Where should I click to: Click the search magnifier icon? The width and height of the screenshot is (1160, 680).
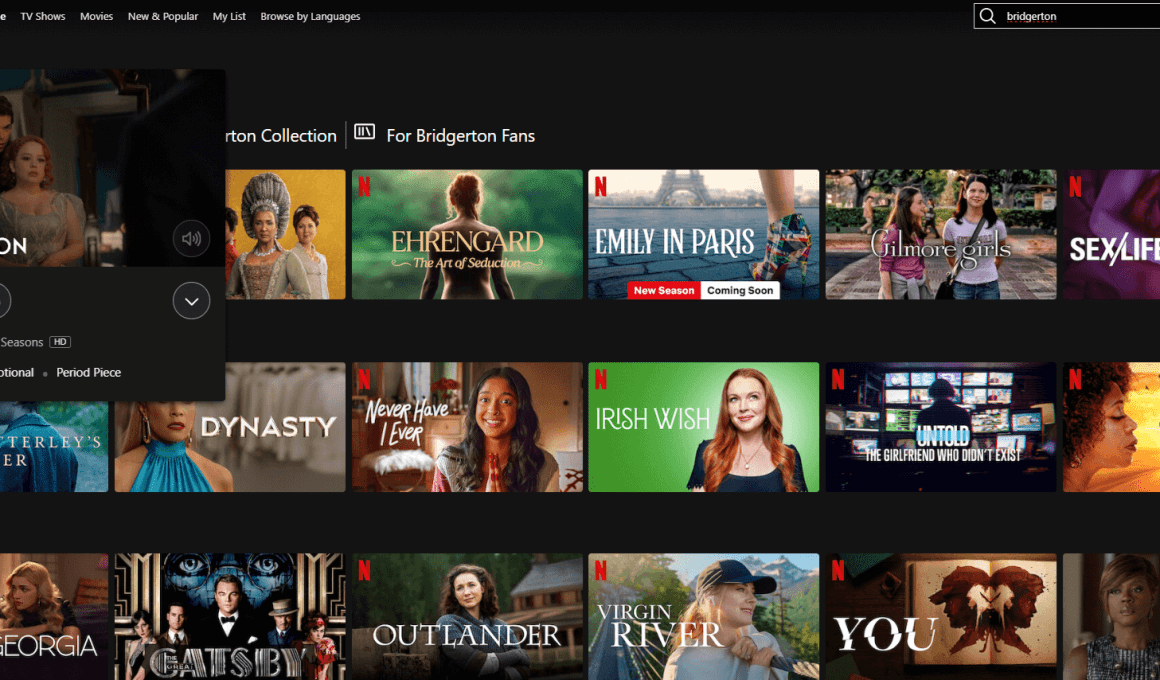(x=987, y=16)
